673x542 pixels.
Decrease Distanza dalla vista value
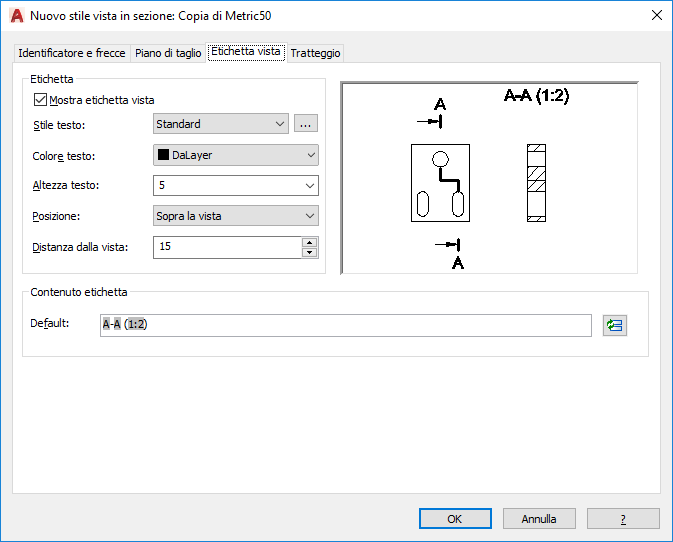(x=310, y=252)
